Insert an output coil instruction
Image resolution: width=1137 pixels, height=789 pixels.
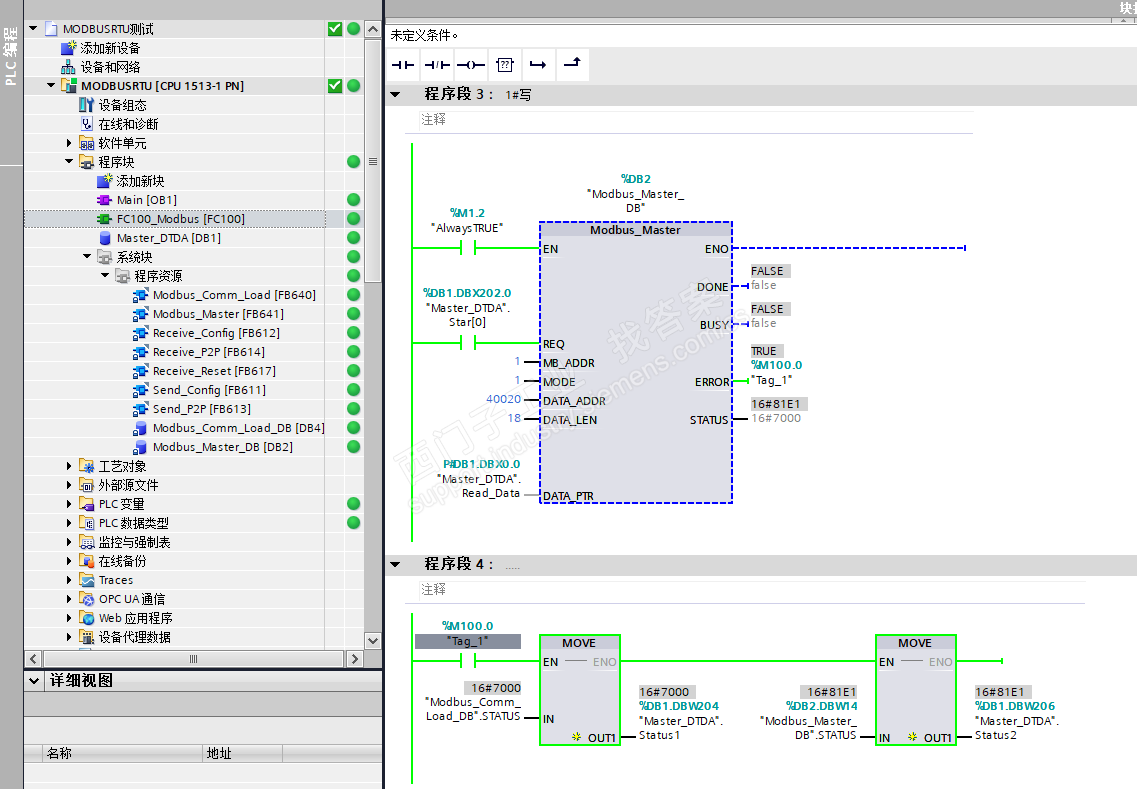(470, 65)
